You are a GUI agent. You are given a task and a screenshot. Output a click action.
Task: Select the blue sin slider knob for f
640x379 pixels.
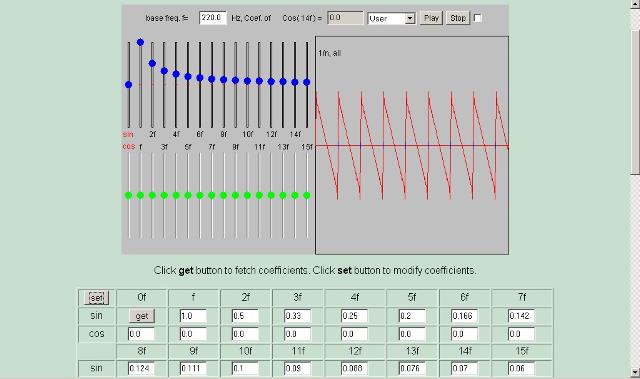[x=140, y=42]
